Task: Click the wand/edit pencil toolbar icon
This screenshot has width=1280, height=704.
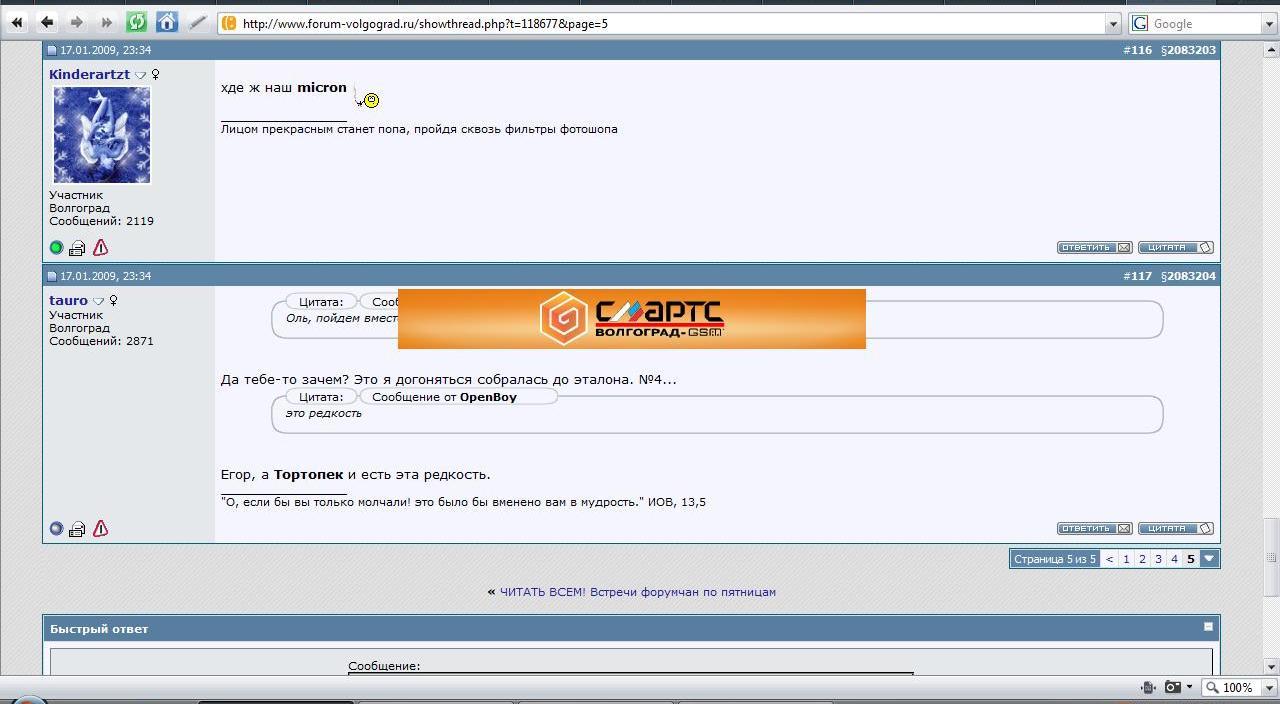Action: (198, 22)
